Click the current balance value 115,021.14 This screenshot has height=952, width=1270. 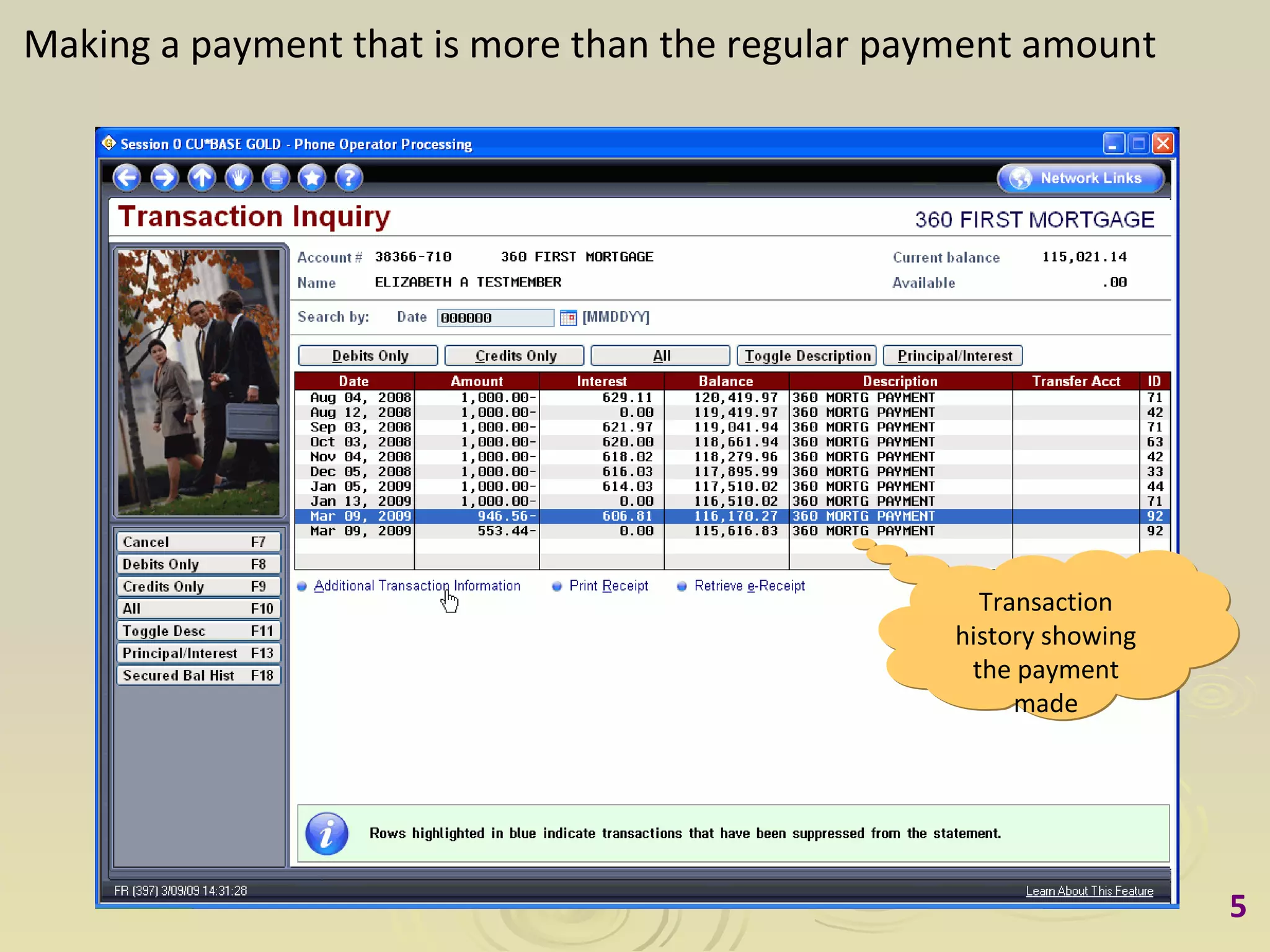click(x=1084, y=257)
